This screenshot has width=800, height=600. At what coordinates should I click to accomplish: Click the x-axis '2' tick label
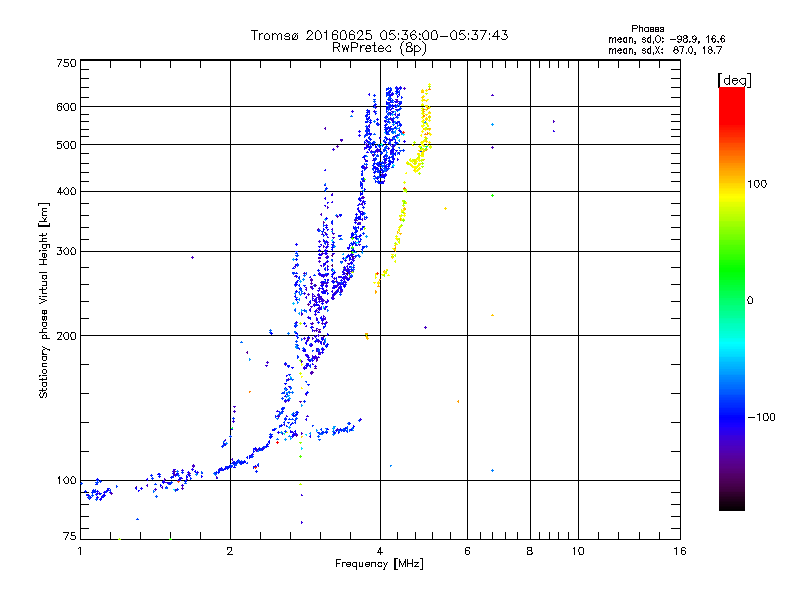click(230, 551)
